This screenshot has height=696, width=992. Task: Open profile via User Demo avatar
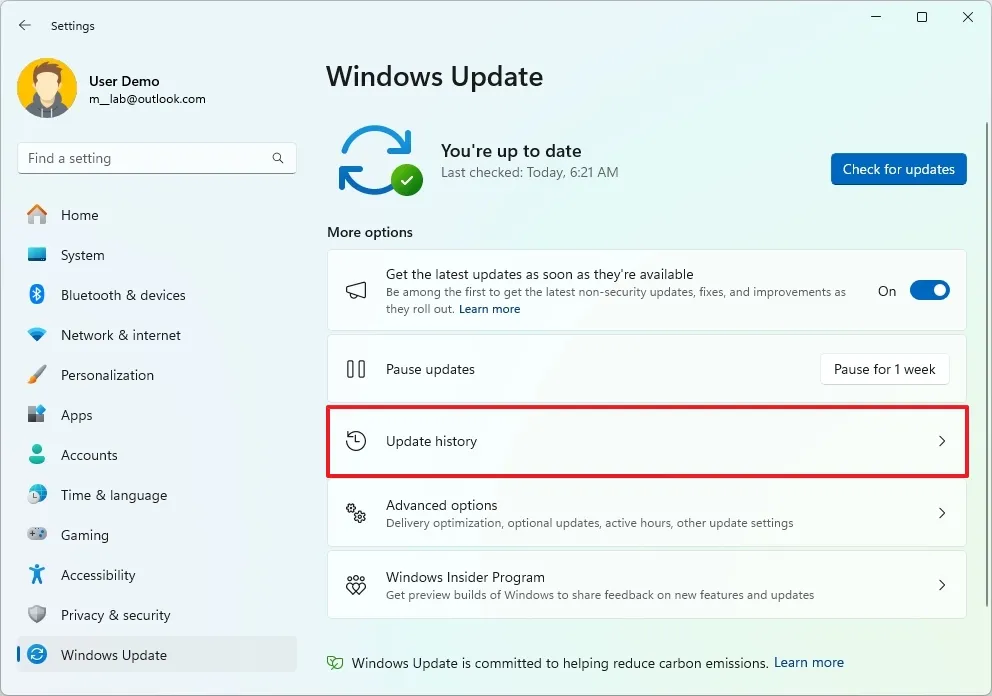coord(47,88)
